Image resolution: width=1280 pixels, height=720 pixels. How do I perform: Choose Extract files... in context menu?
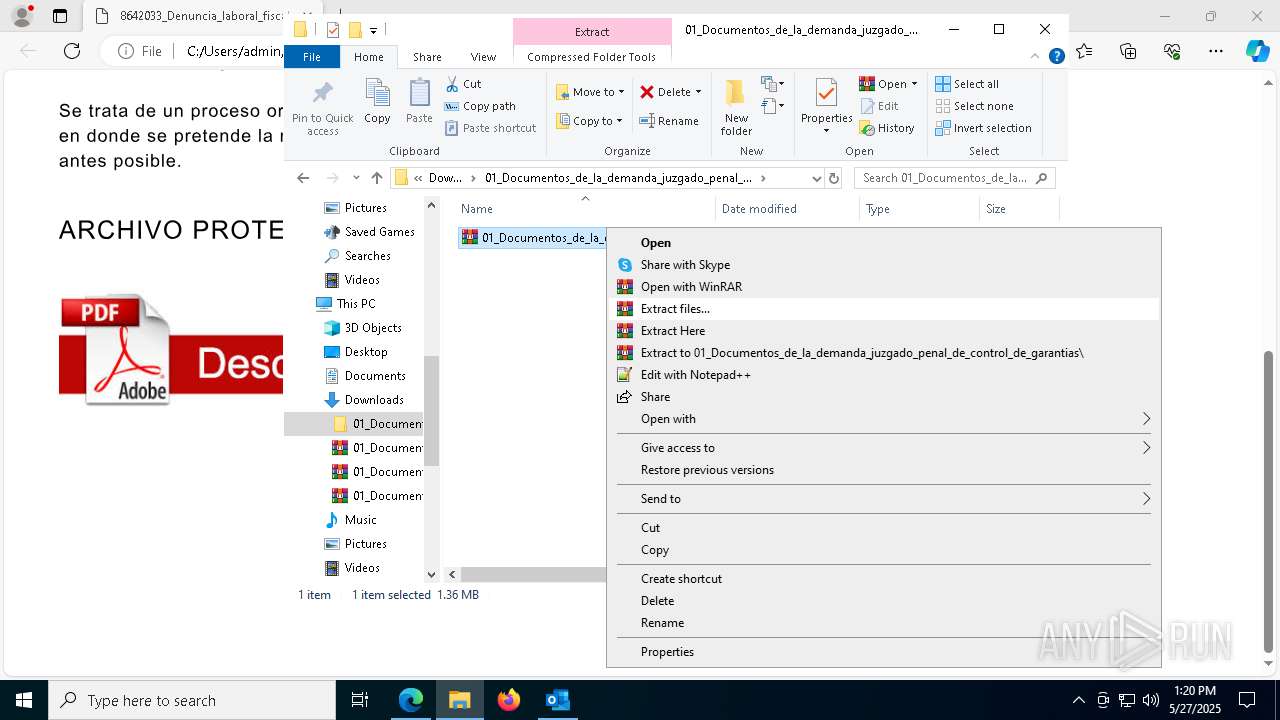click(x=883, y=309)
